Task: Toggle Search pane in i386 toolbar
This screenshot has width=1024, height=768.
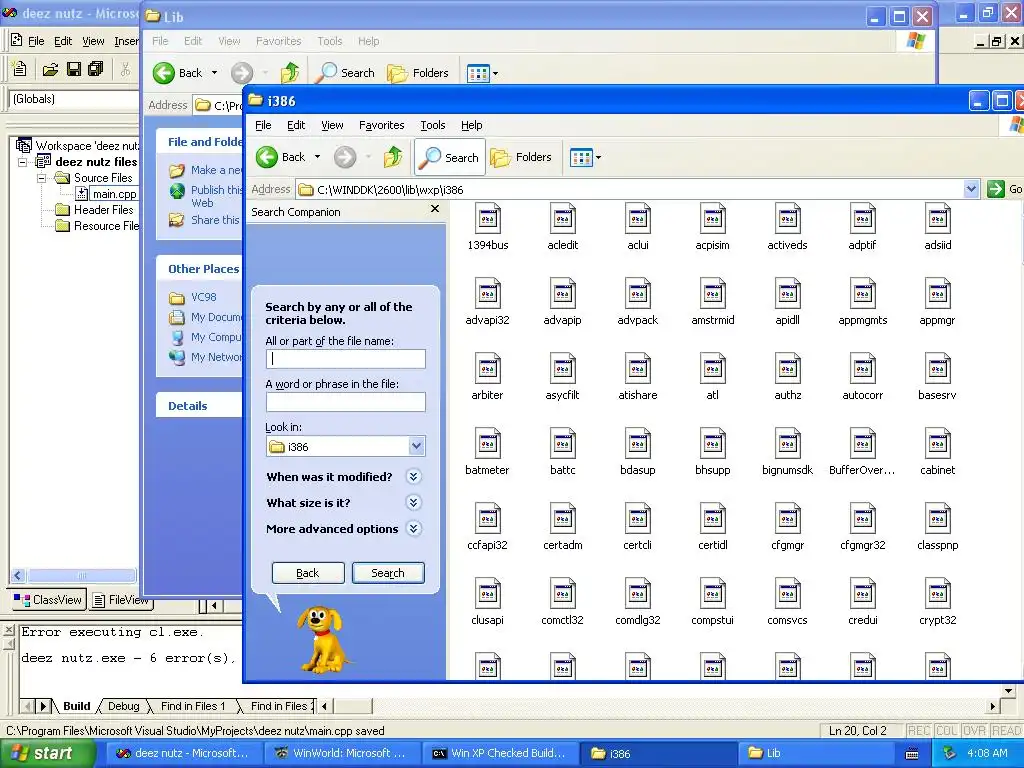Action: click(449, 157)
